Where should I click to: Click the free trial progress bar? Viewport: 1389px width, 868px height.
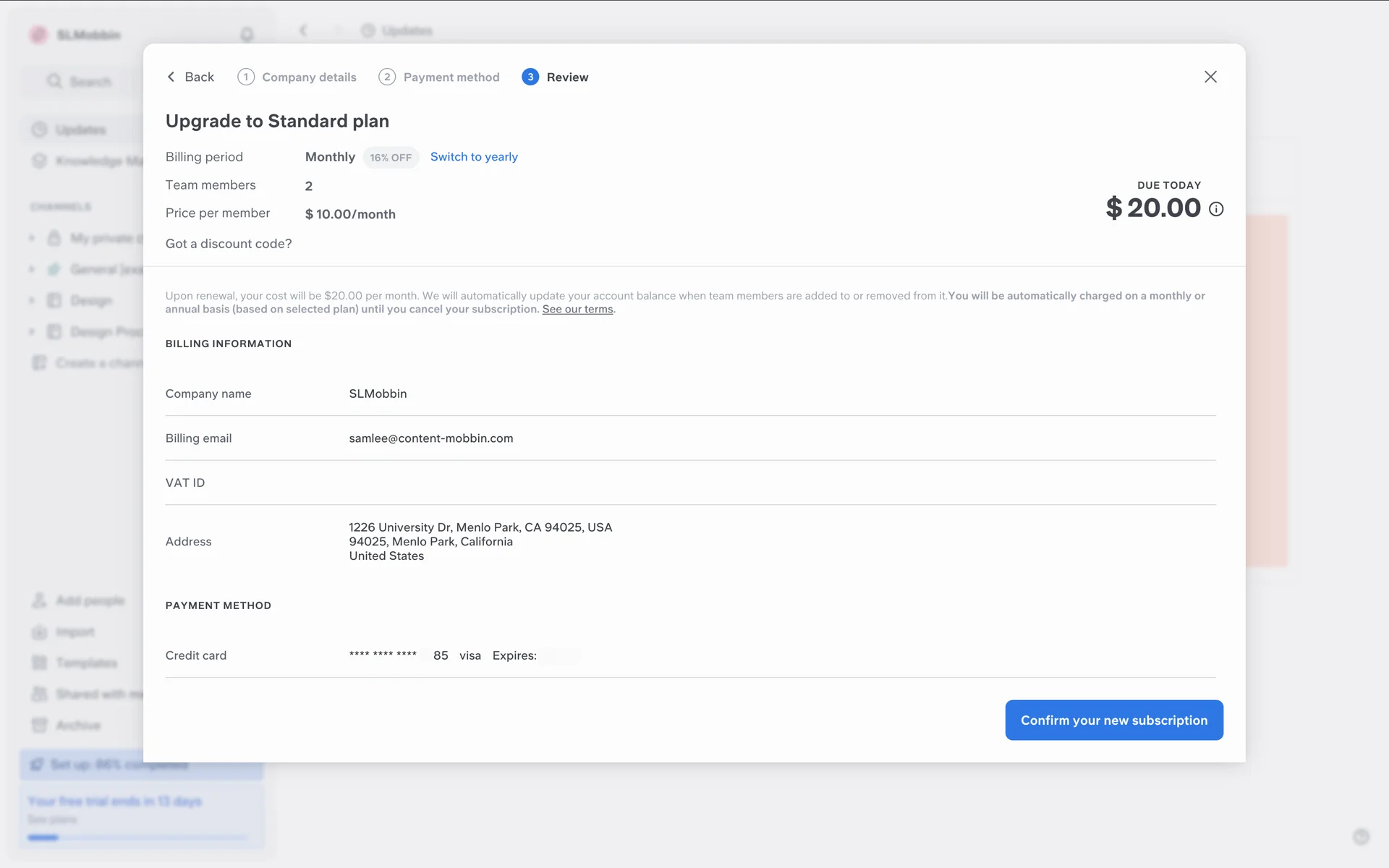137,838
